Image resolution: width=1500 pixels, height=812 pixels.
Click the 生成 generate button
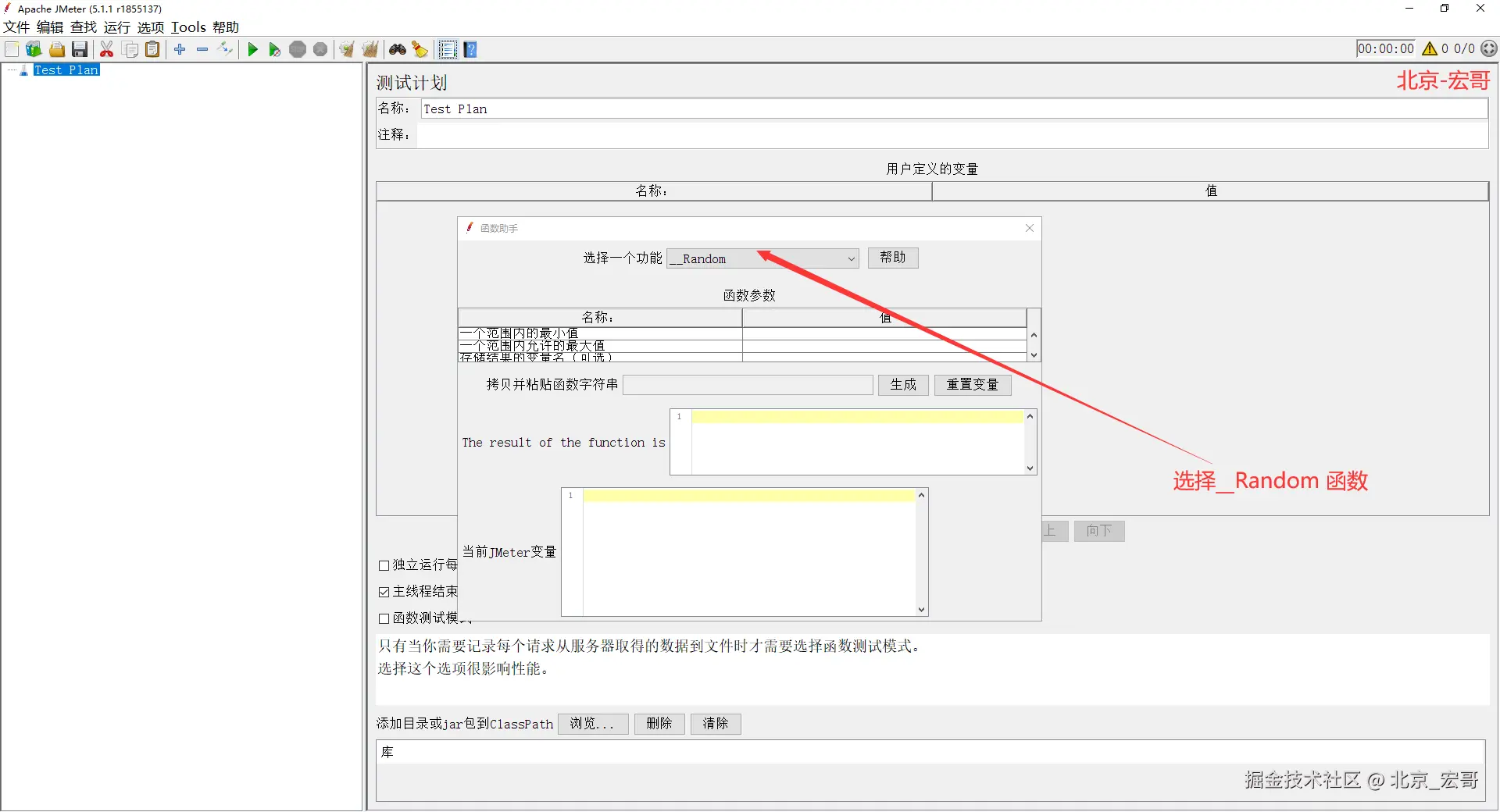point(903,385)
